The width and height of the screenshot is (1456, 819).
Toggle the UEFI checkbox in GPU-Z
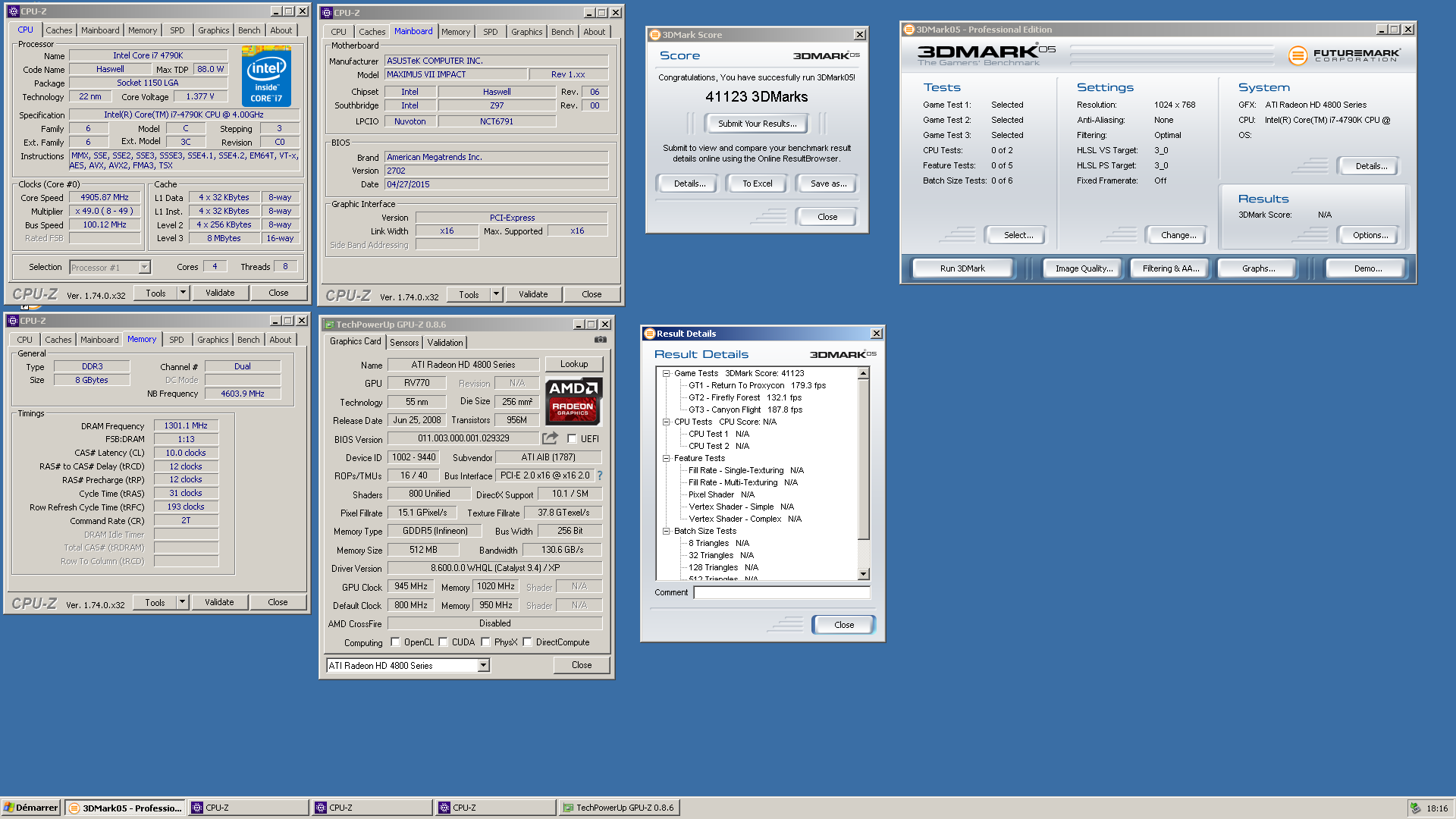click(572, 439)
